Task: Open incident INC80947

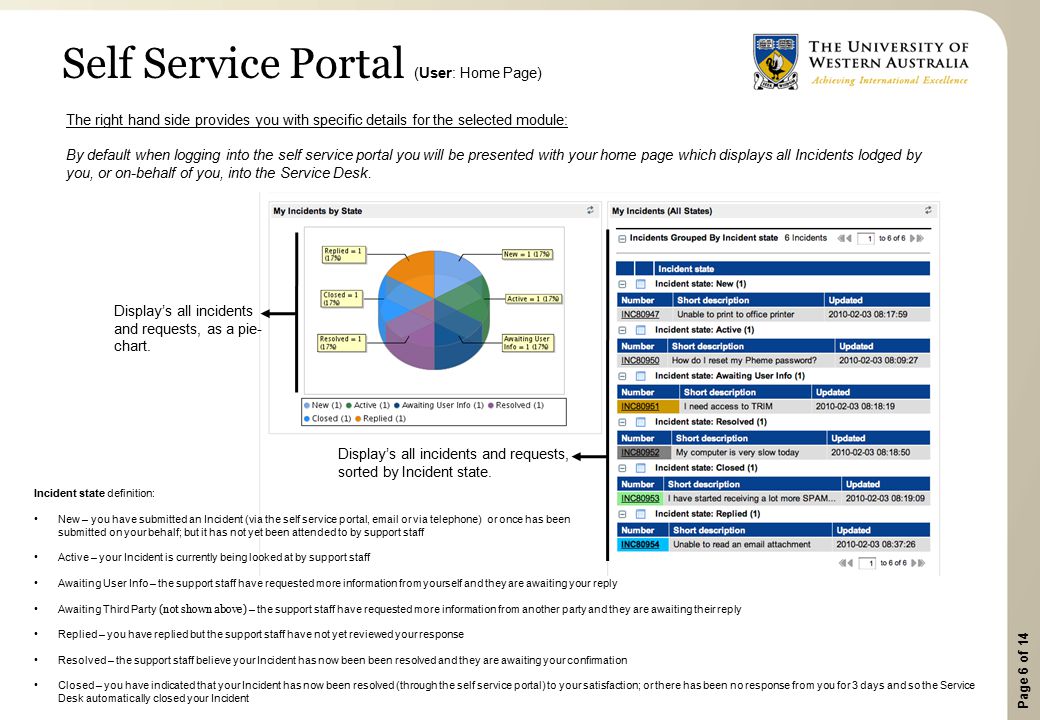Action: click(x=640, y=314)
